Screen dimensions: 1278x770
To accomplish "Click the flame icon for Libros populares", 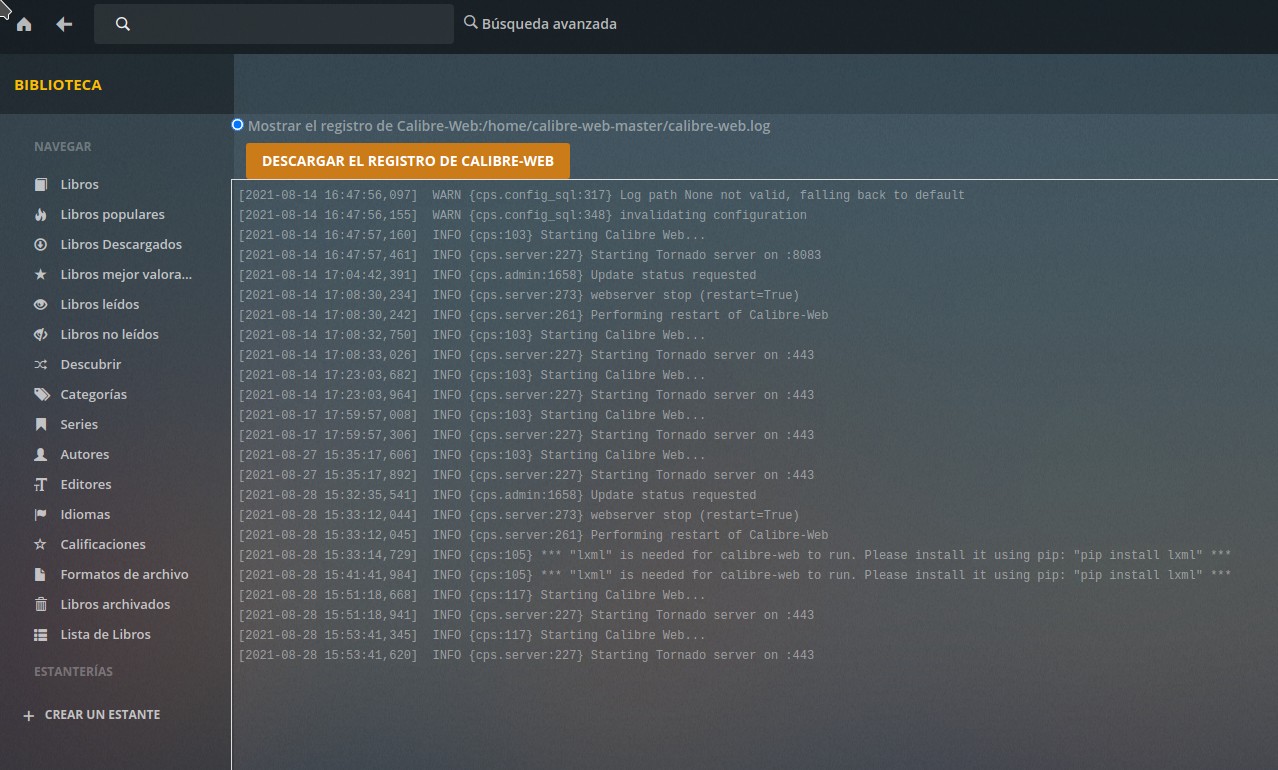I will (x=41, y=214).
